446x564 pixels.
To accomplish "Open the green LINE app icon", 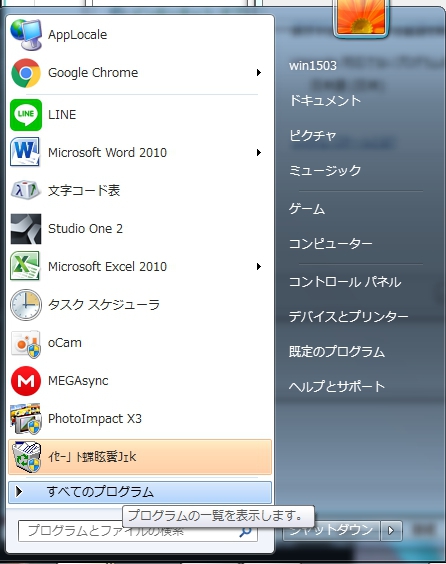I will tap(26, 115).
